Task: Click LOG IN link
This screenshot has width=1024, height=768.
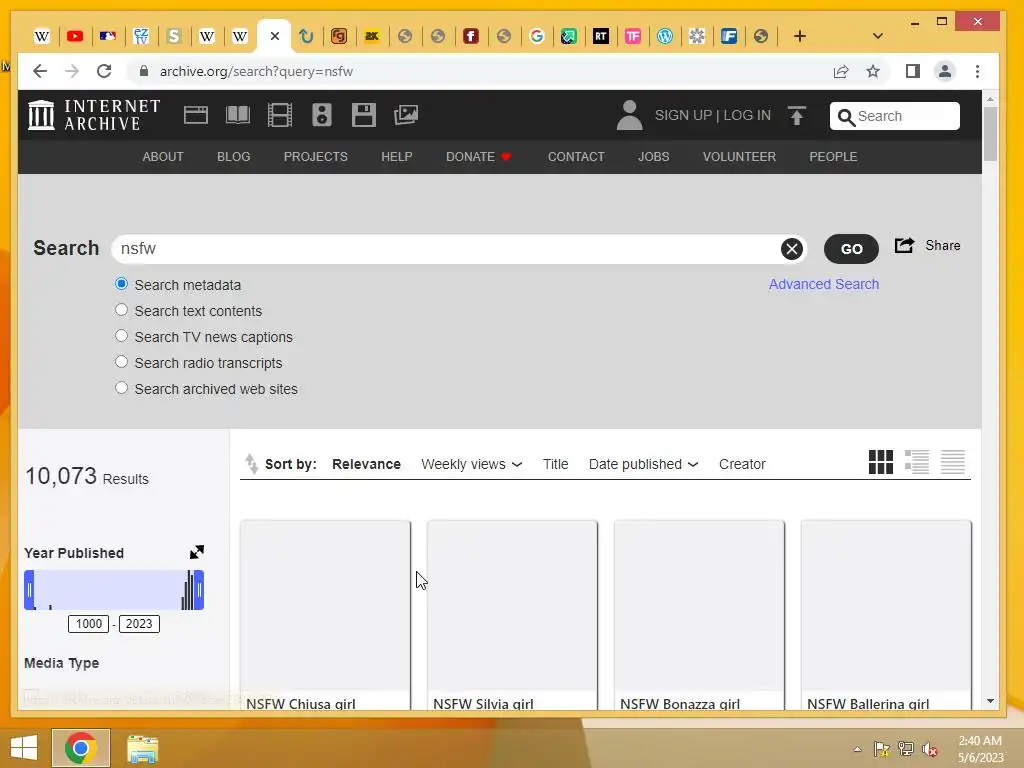Action: pos(747,116)
